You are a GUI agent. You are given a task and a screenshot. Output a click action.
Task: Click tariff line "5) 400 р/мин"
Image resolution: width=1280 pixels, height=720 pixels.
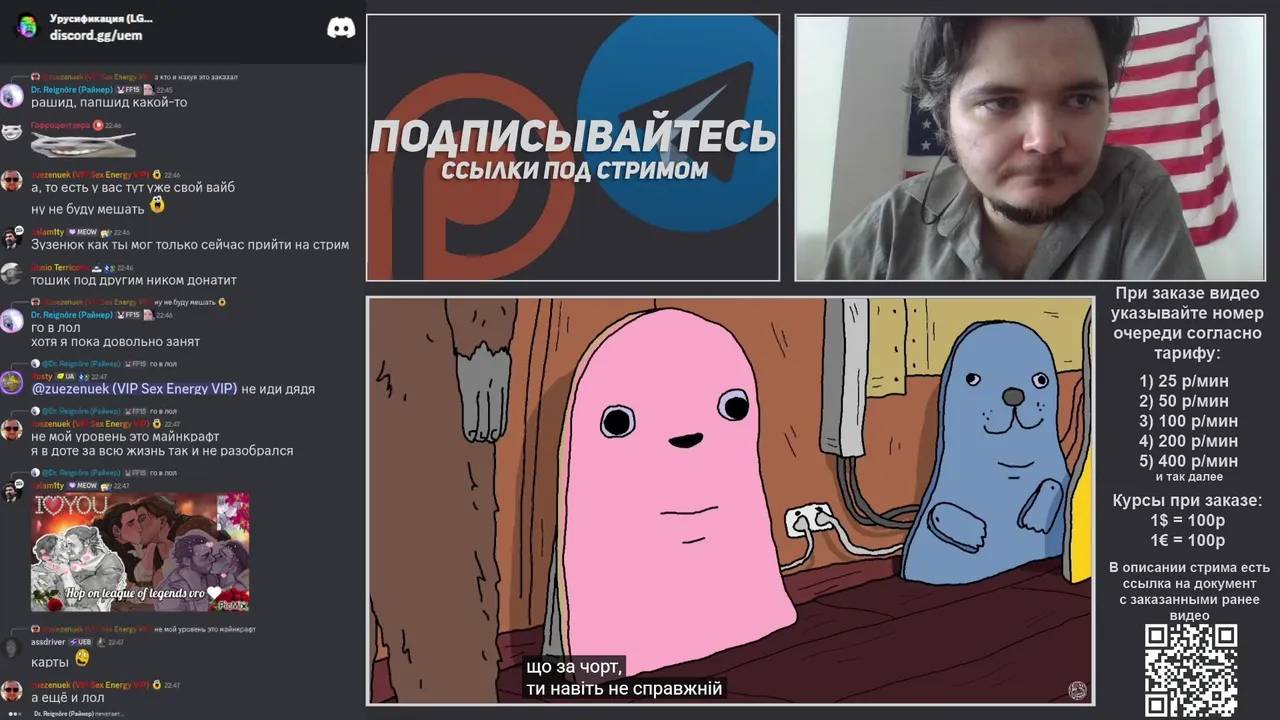1188,461
